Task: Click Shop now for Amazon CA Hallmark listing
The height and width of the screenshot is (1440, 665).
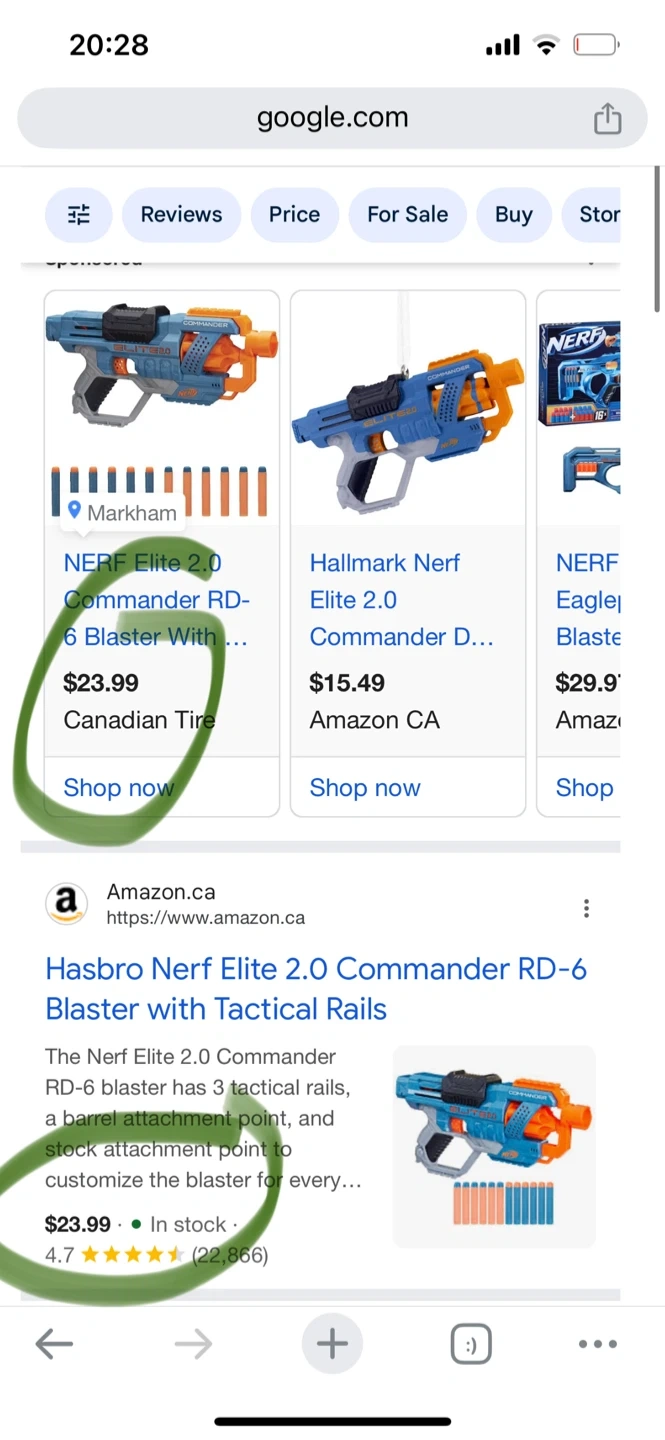Action: click(x=365, y=788)
